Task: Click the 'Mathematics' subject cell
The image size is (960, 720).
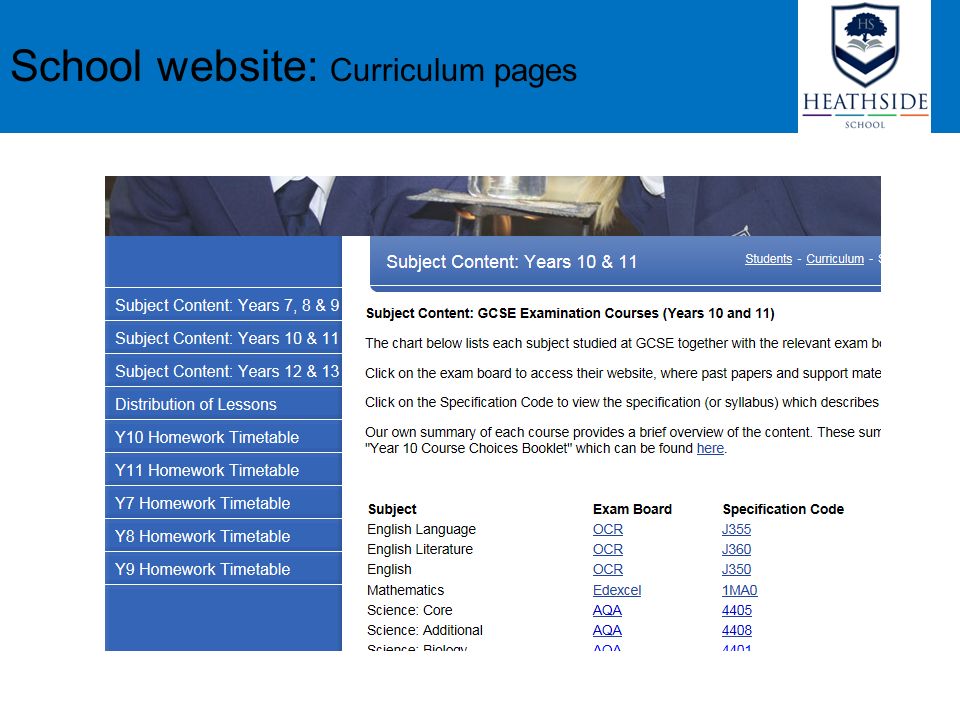Action: (405, 590)
